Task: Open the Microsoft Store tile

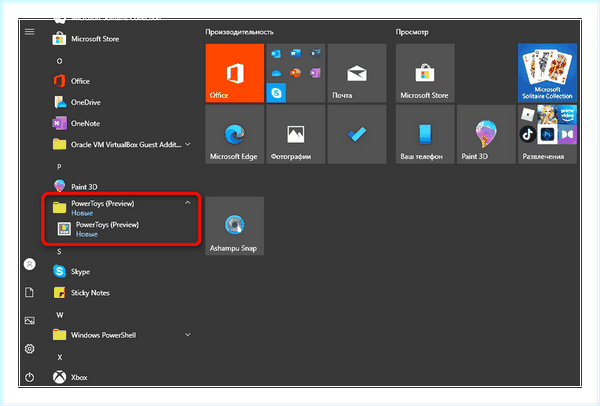Action: 425,73
